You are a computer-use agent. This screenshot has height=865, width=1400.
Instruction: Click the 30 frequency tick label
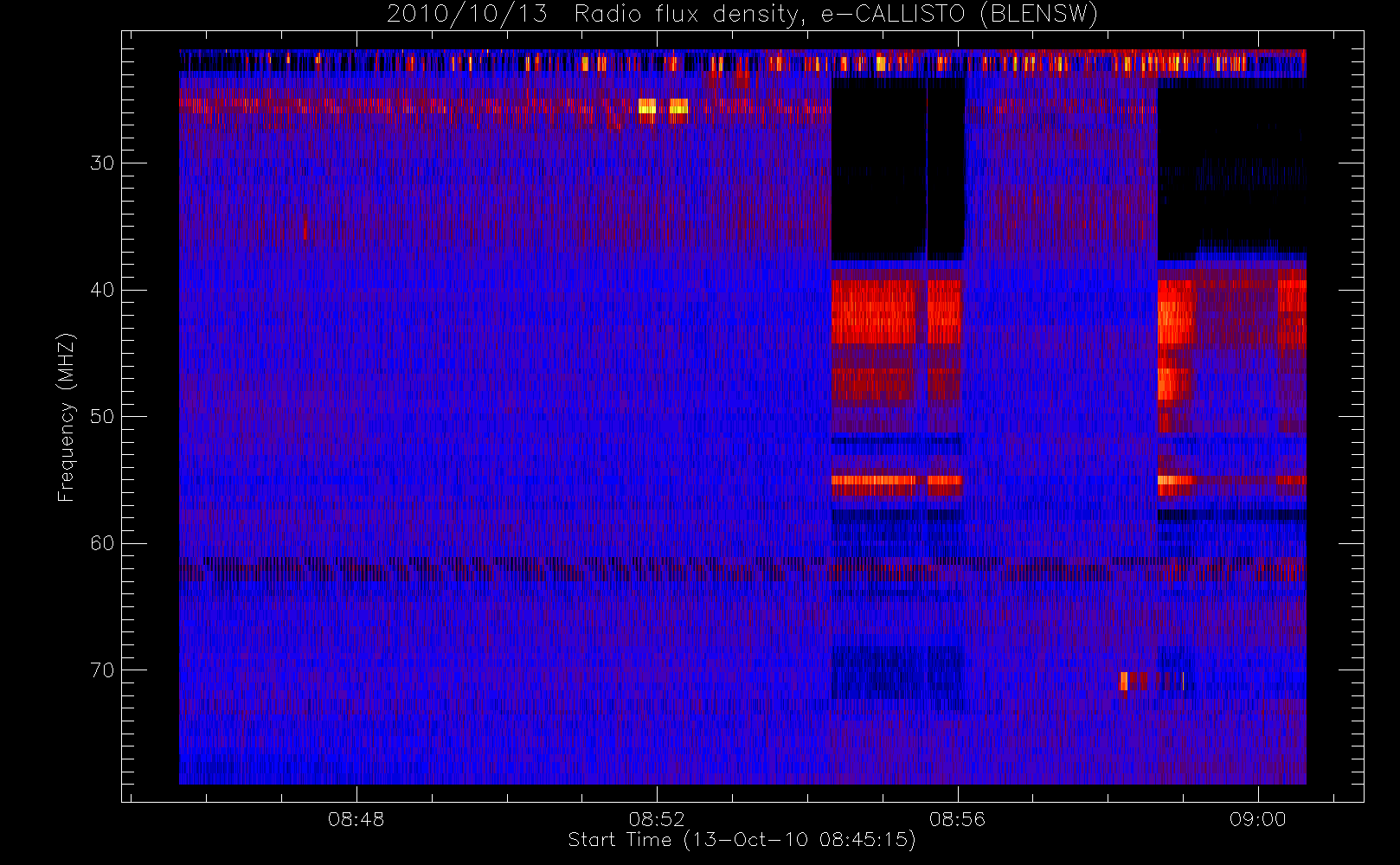coord(102,163)
